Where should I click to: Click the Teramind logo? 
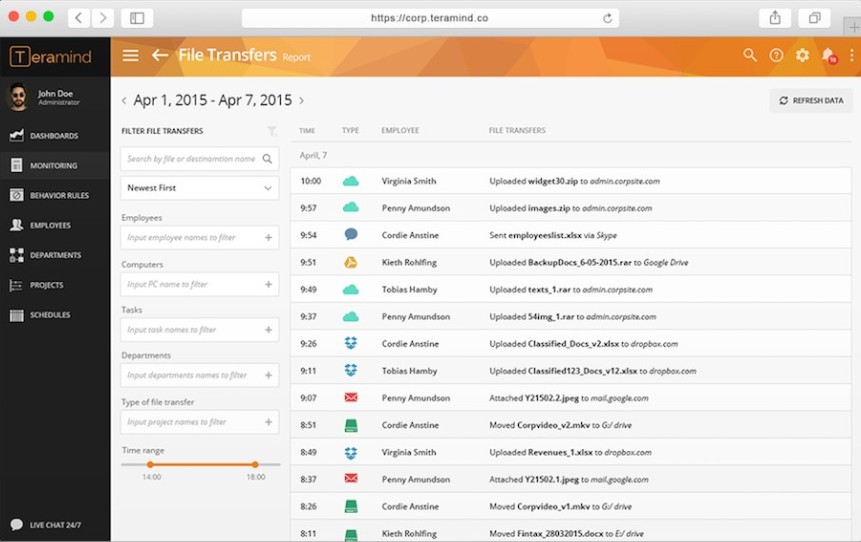(51, 57)
